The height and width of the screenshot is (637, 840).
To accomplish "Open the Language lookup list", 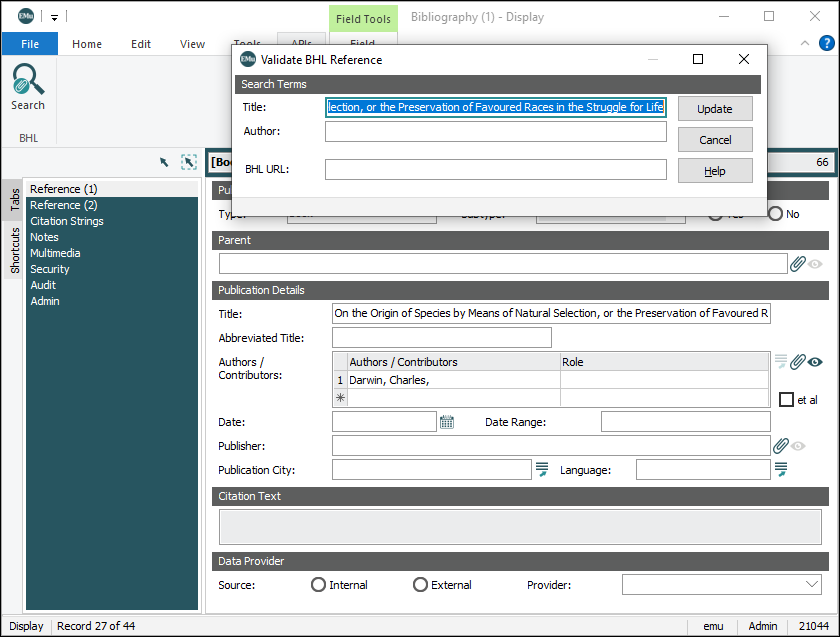I will (x=781, y=469).
